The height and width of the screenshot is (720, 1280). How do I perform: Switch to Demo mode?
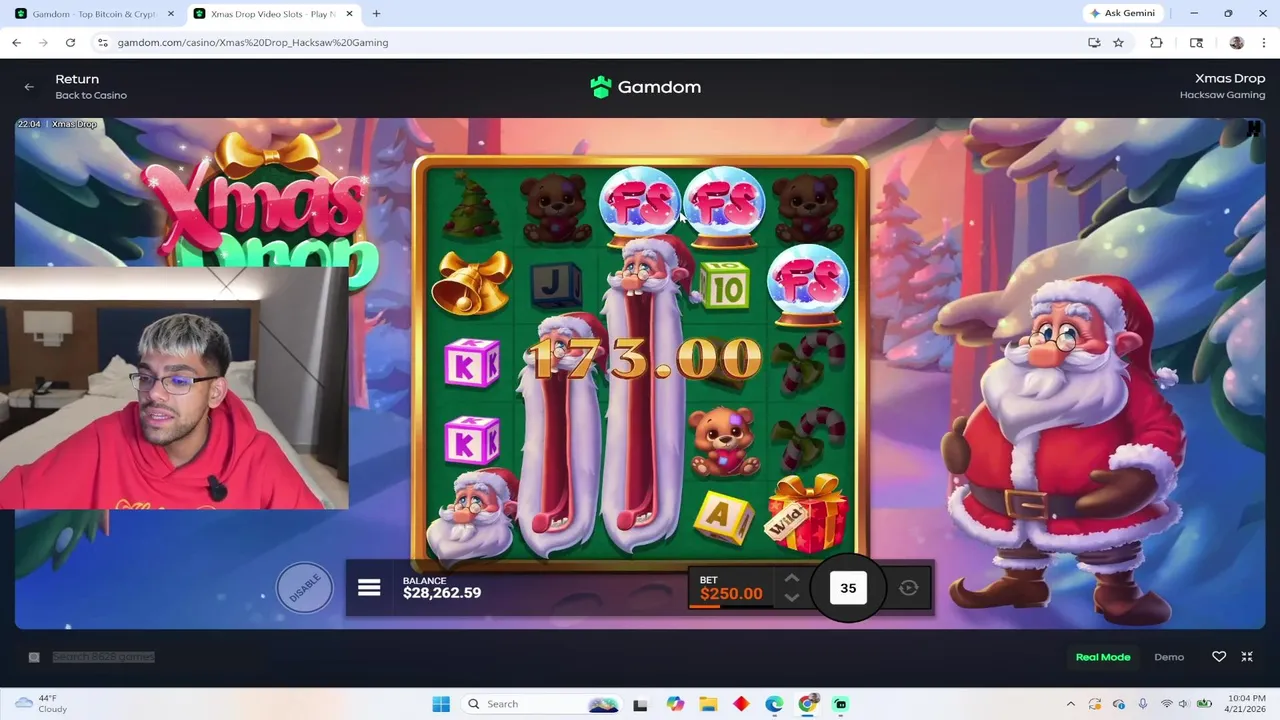point(1169,657)
